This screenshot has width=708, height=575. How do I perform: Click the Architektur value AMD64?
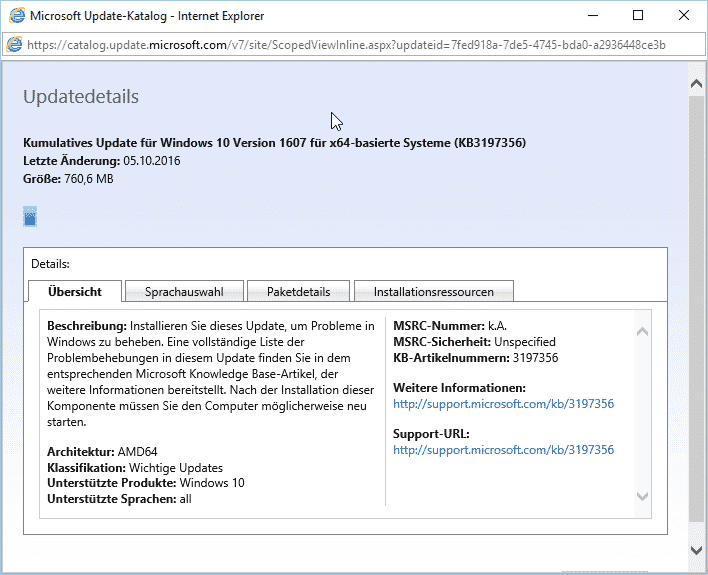pos(137,452)
